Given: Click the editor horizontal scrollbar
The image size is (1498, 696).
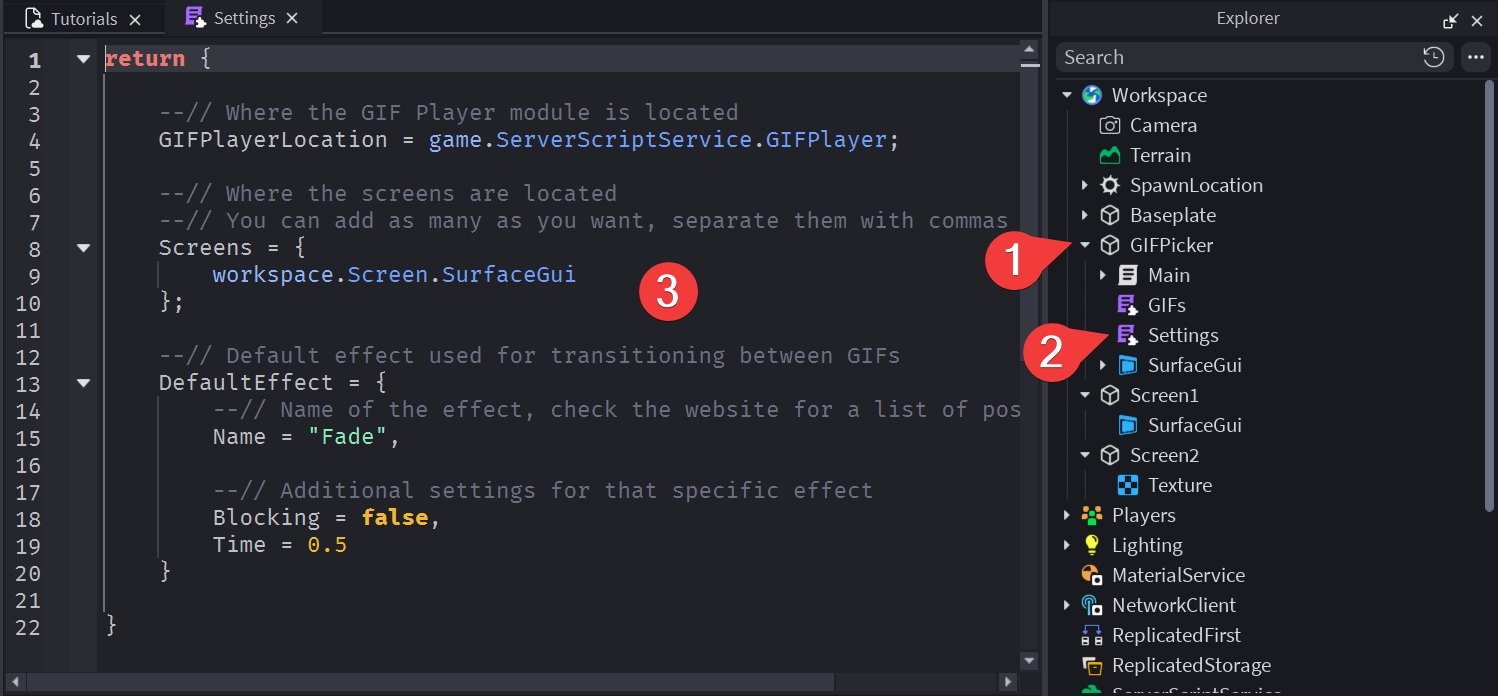Looking at the screenshot, I should point(430,682).
